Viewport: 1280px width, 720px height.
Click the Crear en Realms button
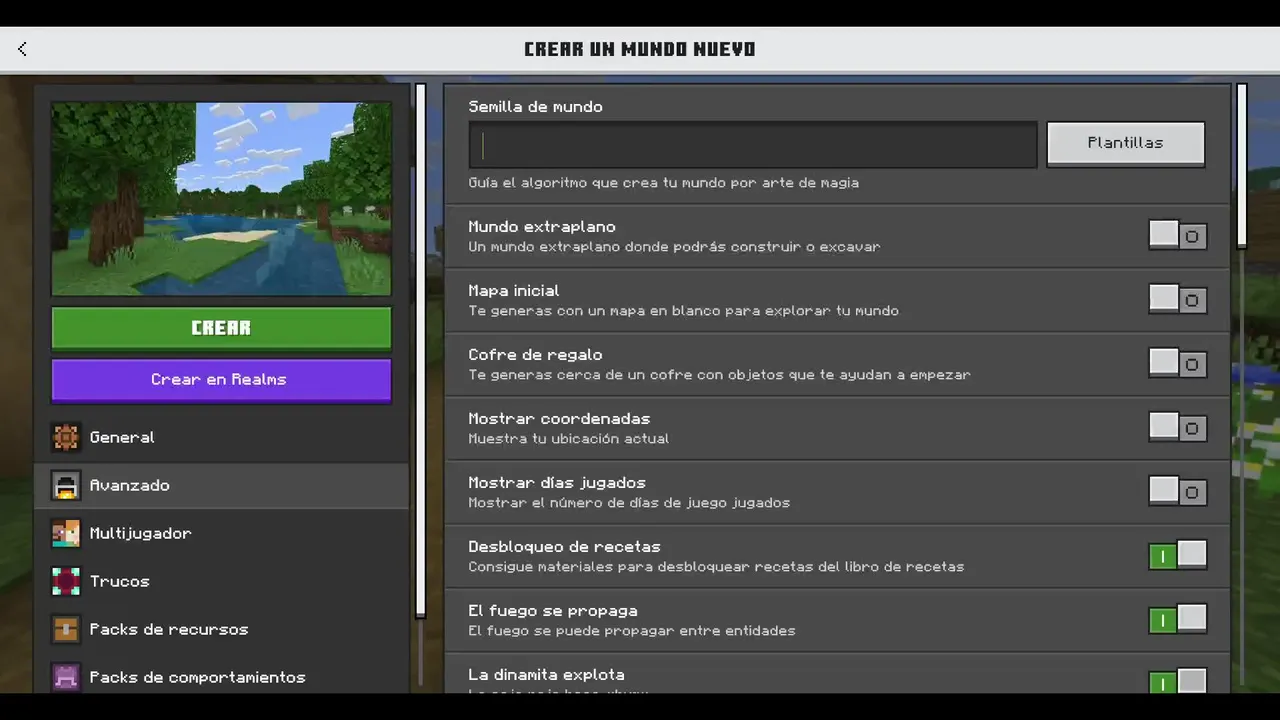[221, 380]
